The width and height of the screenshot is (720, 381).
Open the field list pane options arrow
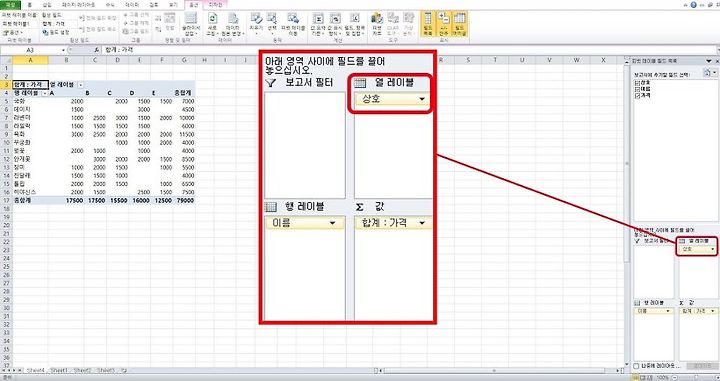coord(709,61)
